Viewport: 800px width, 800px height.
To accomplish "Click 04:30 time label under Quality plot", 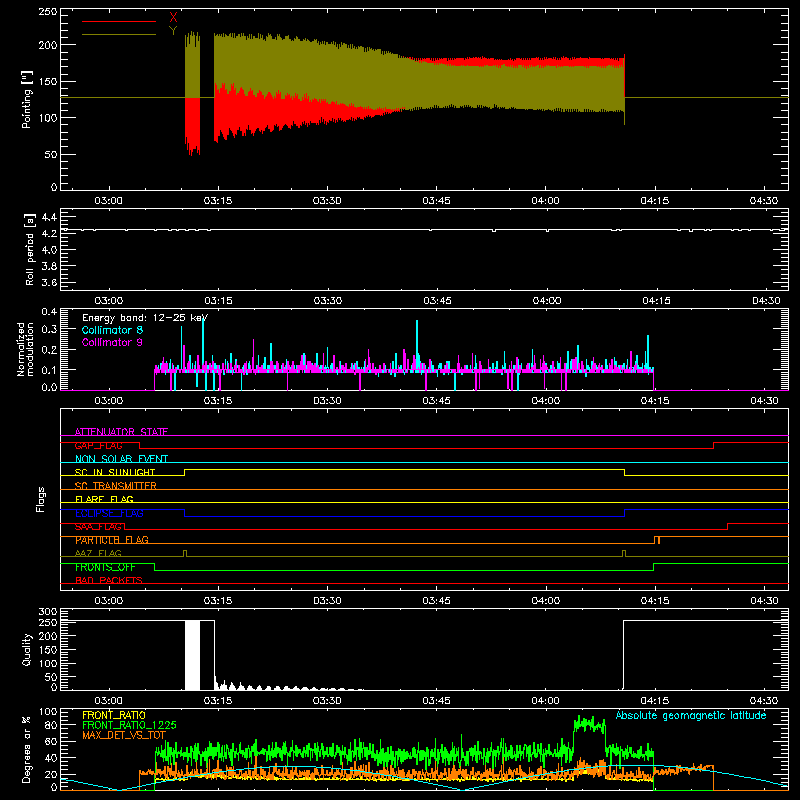I will click(x=764, y=701).
